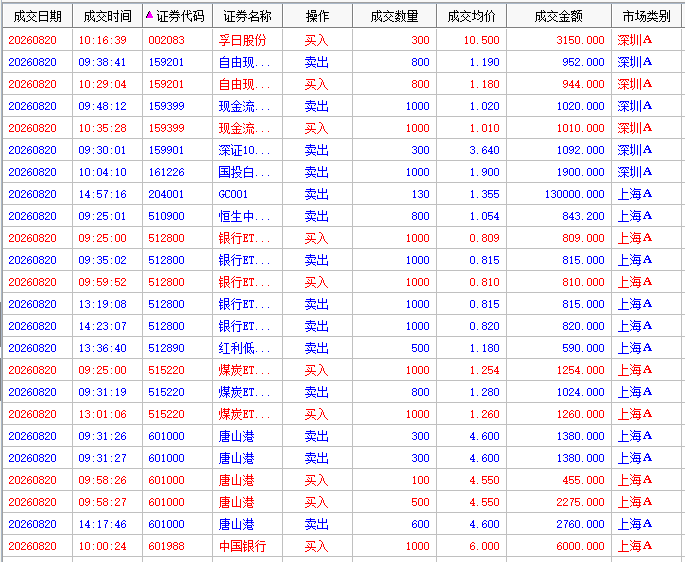Click trade time 09:59:52

[102, 282]
